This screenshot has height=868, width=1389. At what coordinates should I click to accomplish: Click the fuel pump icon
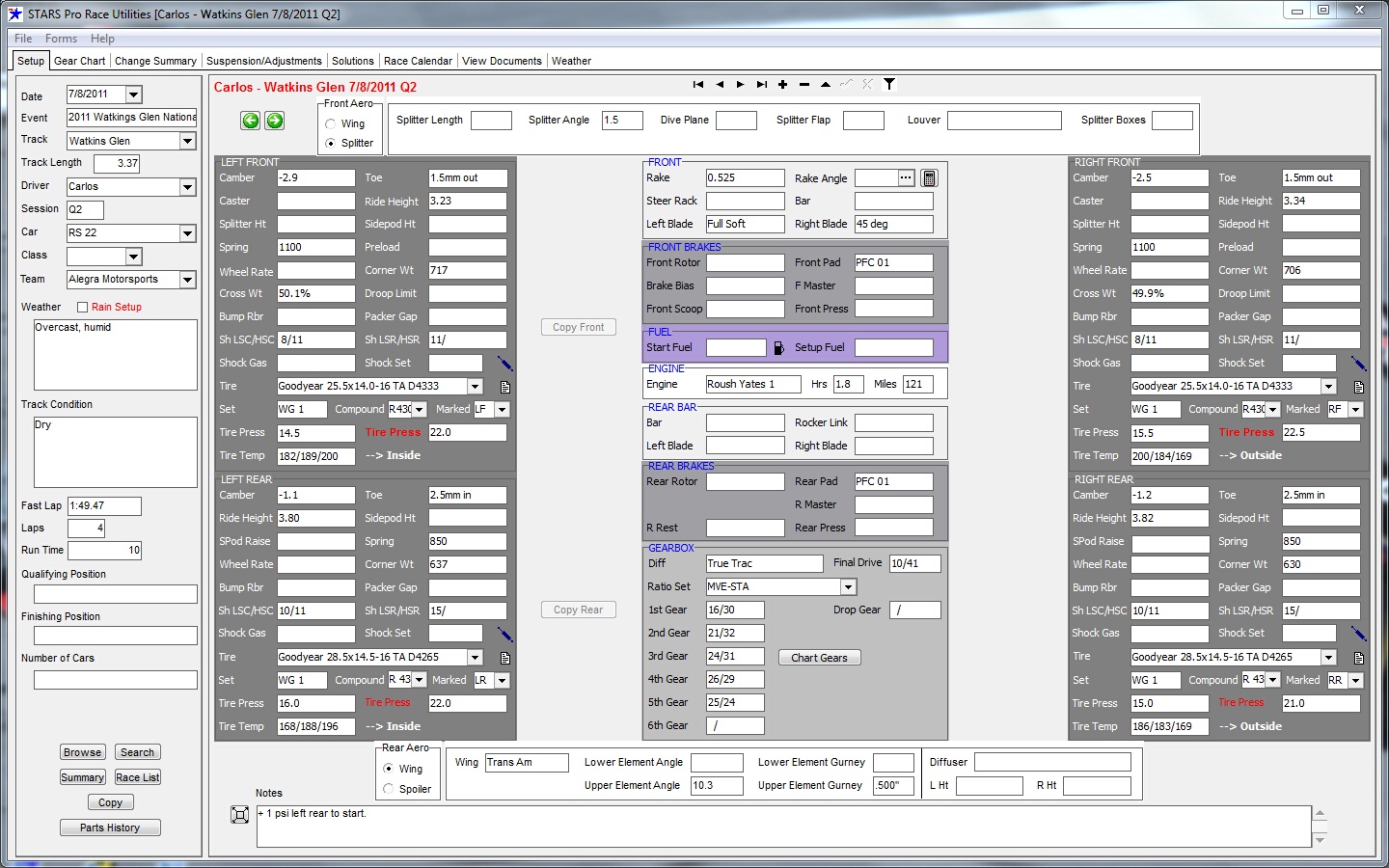pos(779,348)
